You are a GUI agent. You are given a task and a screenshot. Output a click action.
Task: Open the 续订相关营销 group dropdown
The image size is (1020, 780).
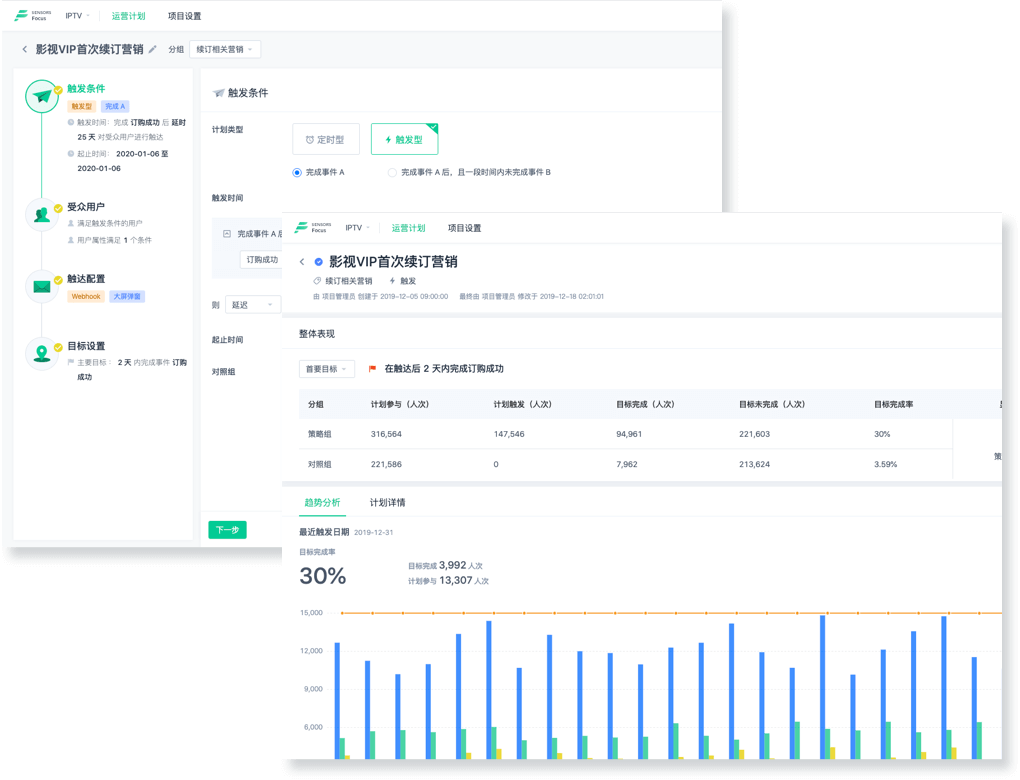pyautogui.click(x=225, y=49)
